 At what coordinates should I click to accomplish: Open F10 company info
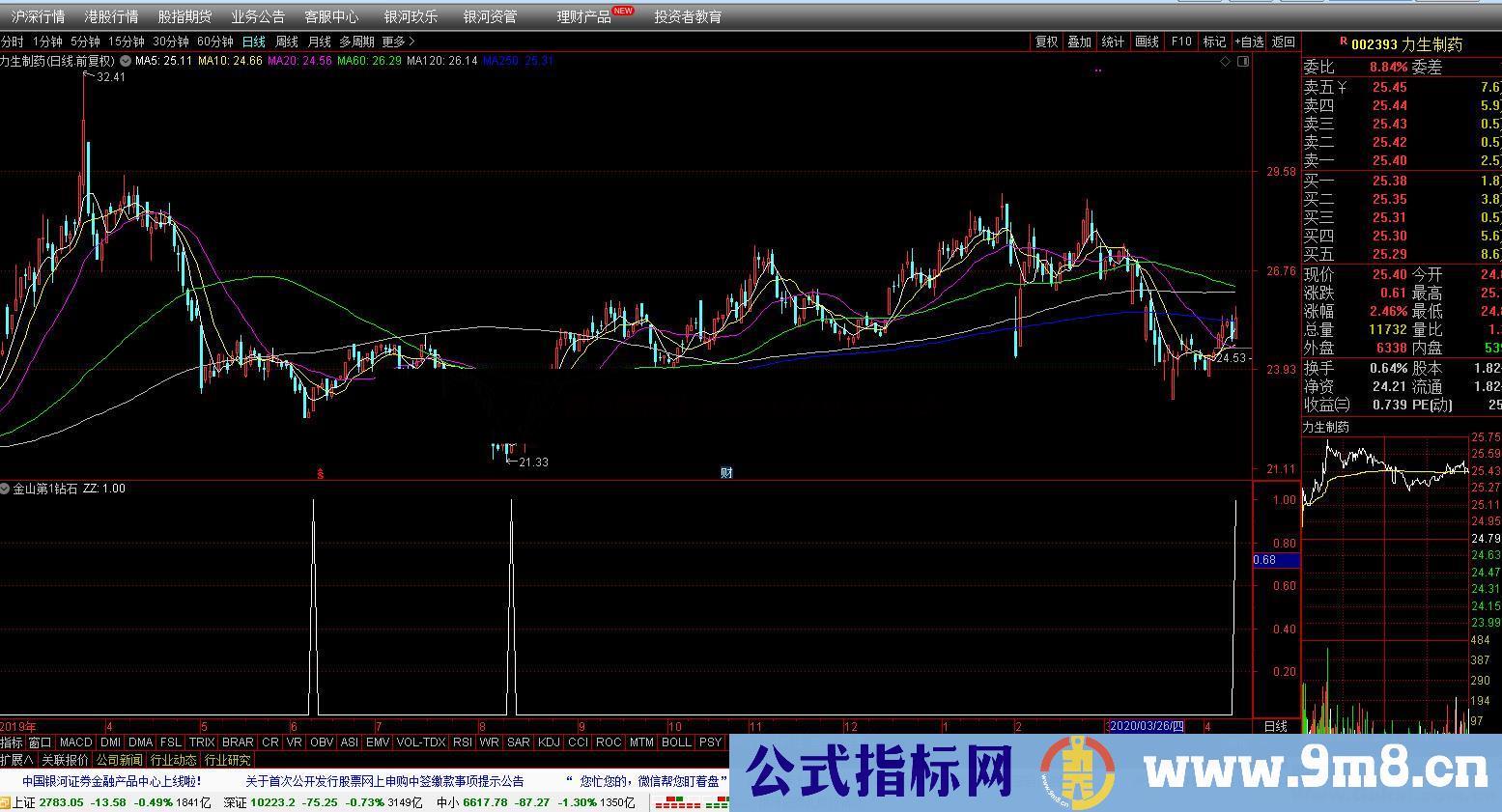pos(1181,42)
